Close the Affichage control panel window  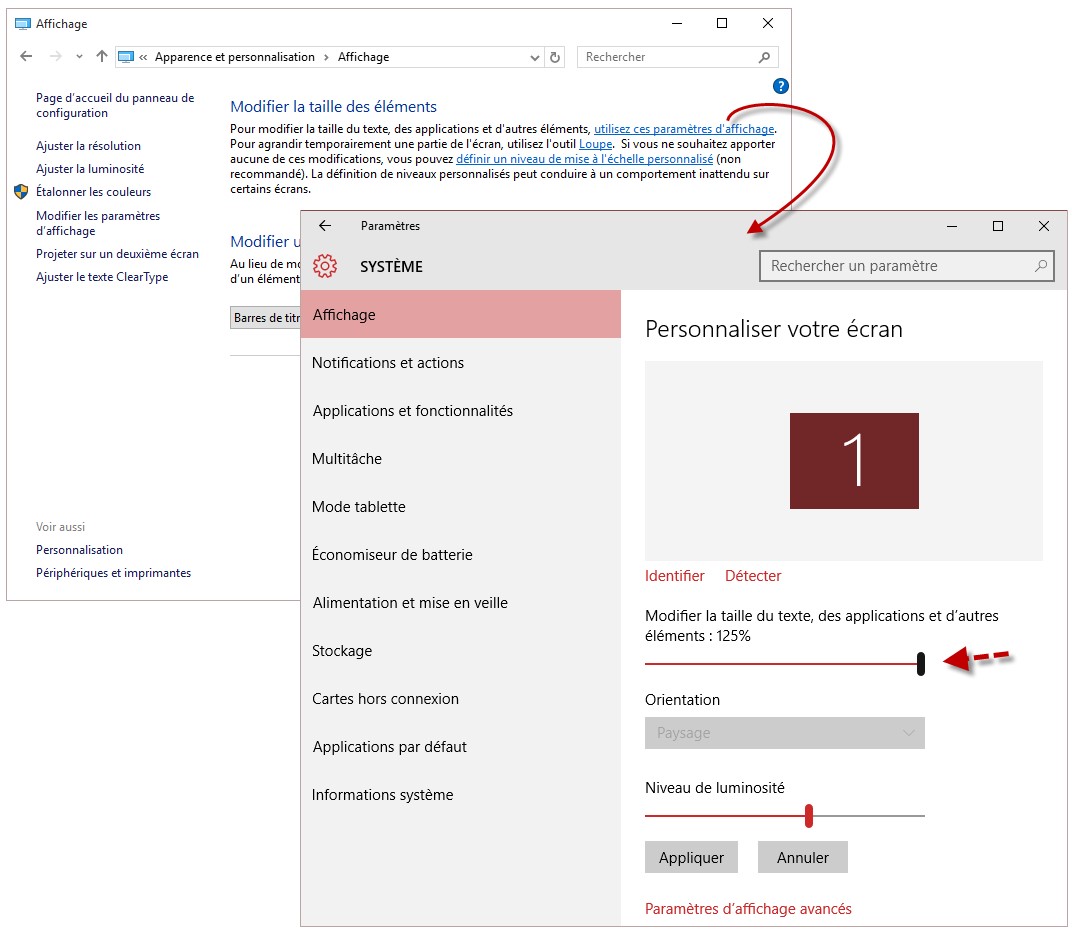tap(768, 23)
